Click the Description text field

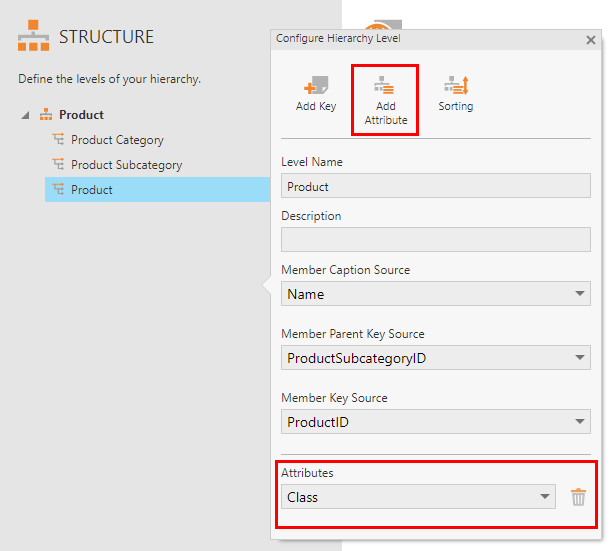point(435,240)
